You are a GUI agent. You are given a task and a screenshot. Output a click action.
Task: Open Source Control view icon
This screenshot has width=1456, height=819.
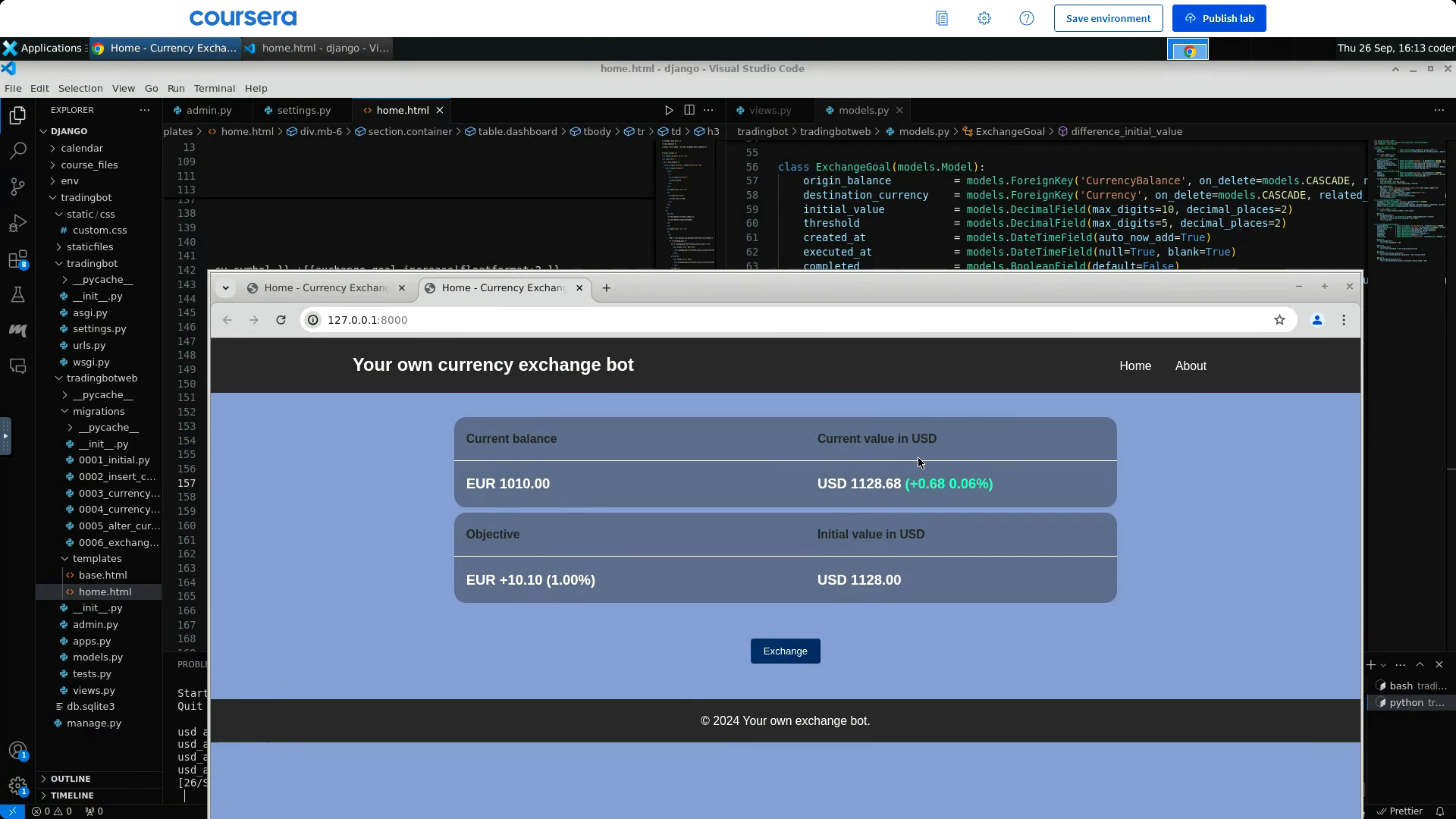(17, 187)
